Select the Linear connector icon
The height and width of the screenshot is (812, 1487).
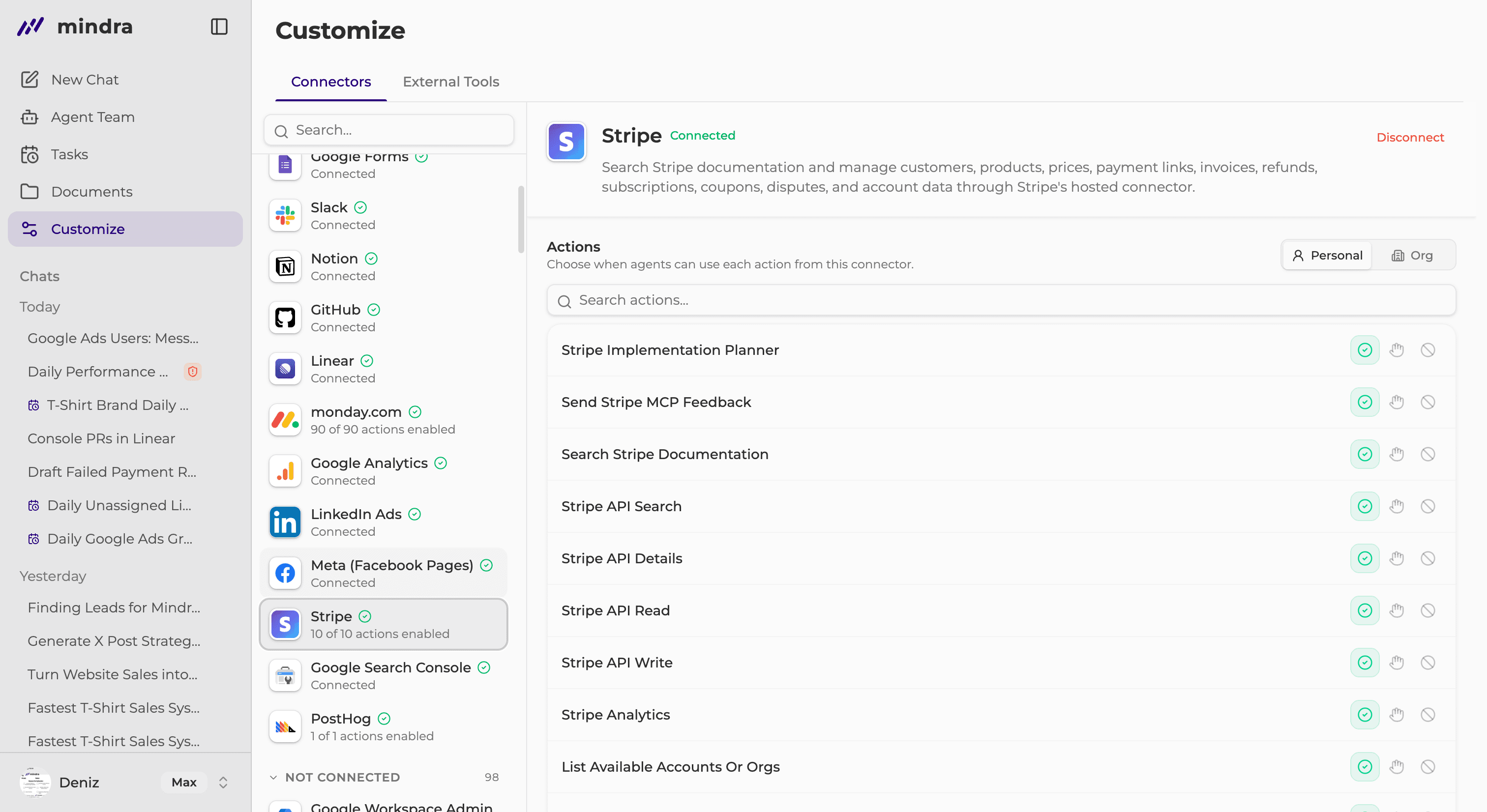click(x=285, y=369)
